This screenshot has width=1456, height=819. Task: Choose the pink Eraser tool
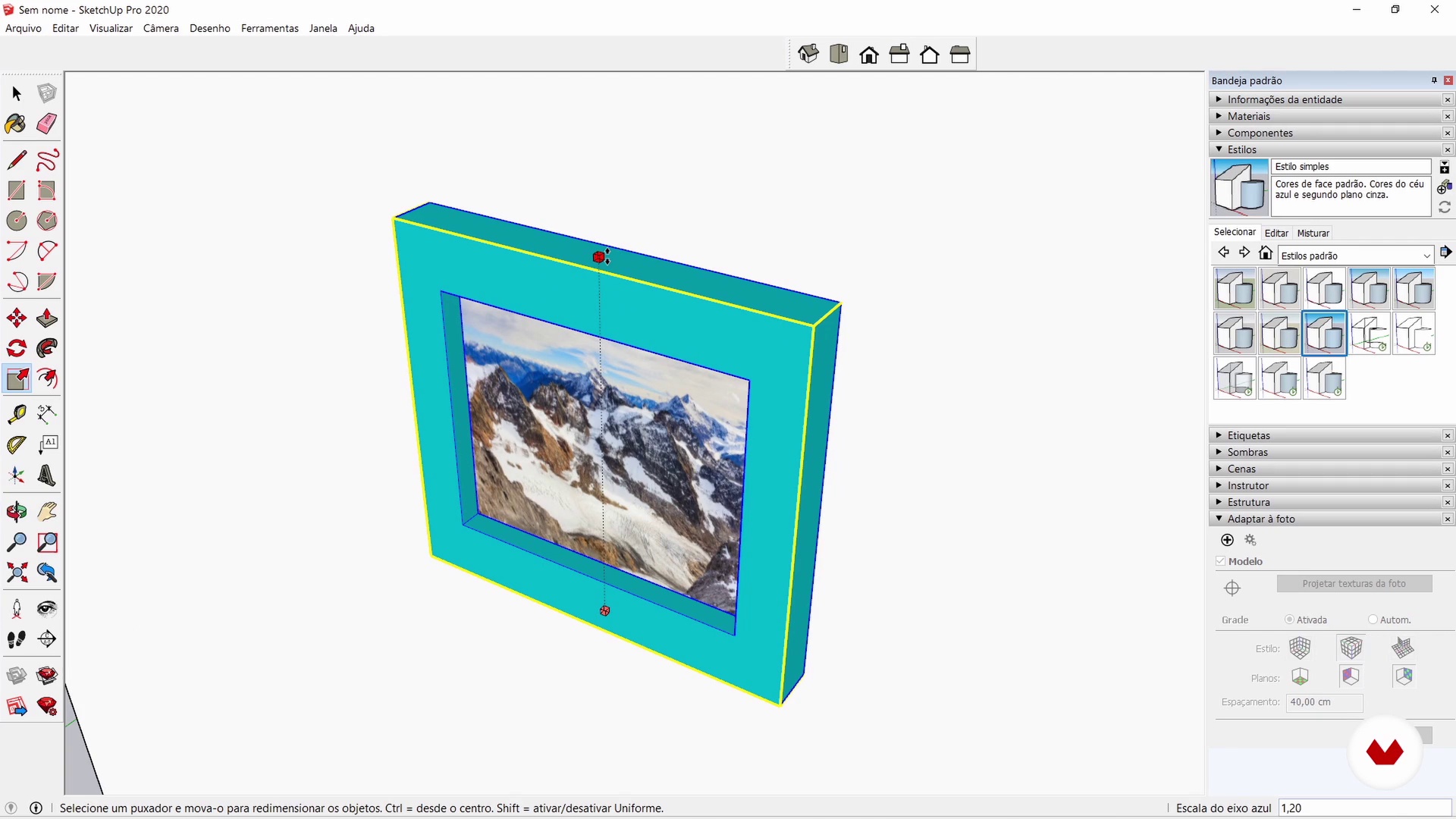[x=47, y=124]
